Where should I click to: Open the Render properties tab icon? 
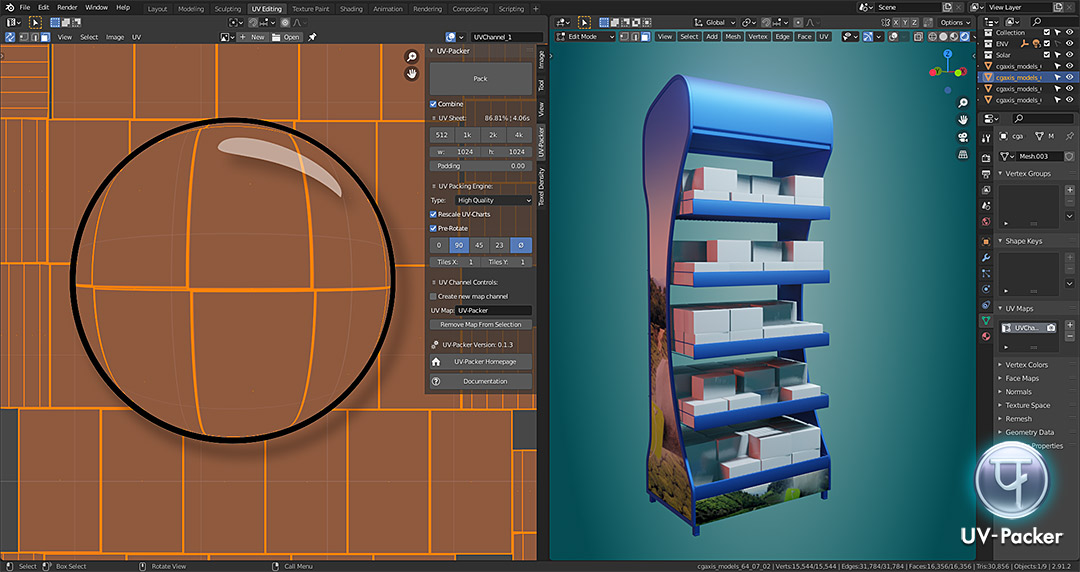click(x=986, y=158)
